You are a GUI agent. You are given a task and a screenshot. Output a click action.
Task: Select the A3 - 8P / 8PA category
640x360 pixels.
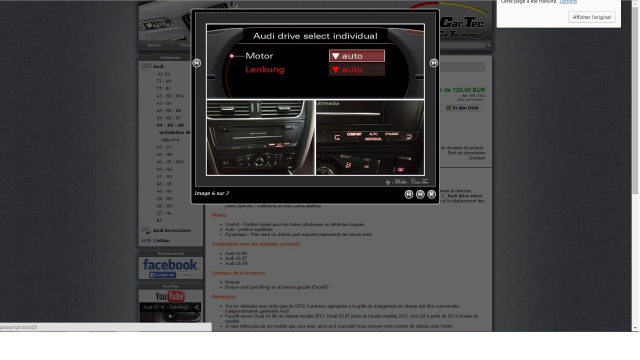[170, 96]
